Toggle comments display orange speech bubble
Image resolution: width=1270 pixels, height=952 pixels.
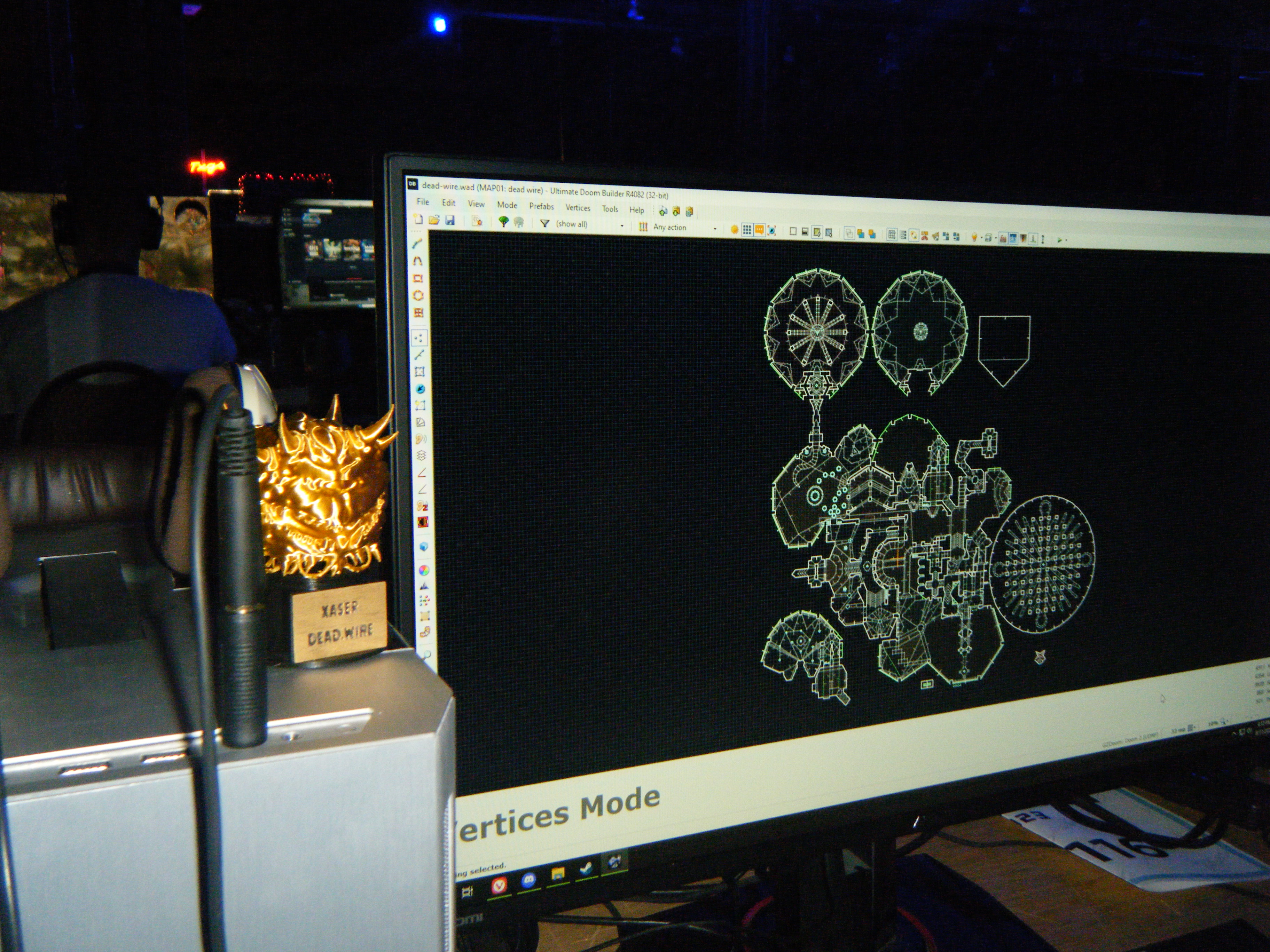coord(760,231)
